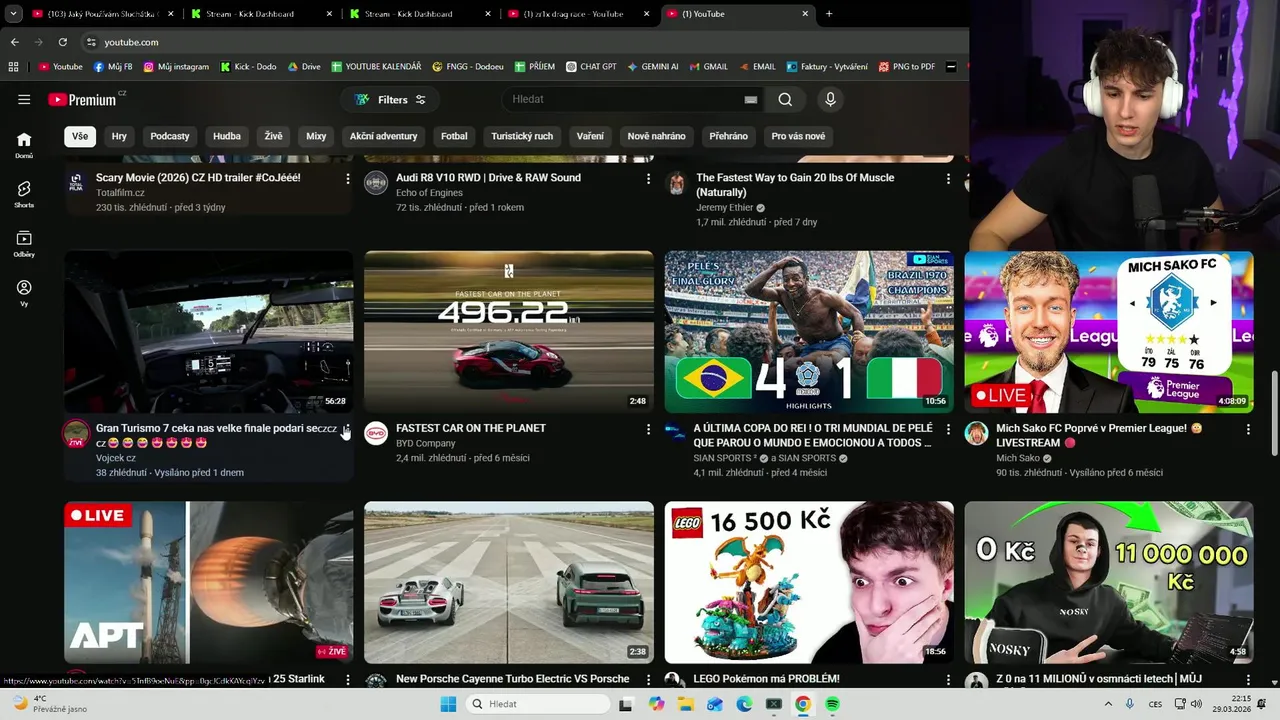The image size is (1280, 720).
Task: Click the search magnifier button
Action: [785, 99]
